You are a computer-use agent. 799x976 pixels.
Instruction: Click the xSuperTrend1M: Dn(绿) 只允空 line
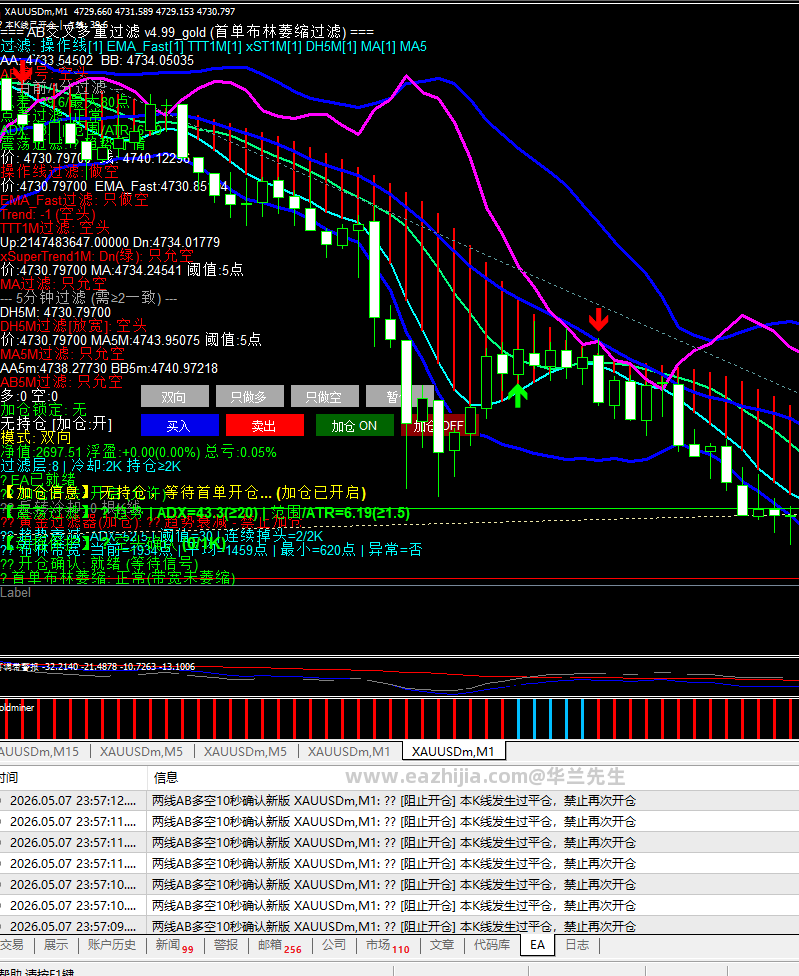97,256
